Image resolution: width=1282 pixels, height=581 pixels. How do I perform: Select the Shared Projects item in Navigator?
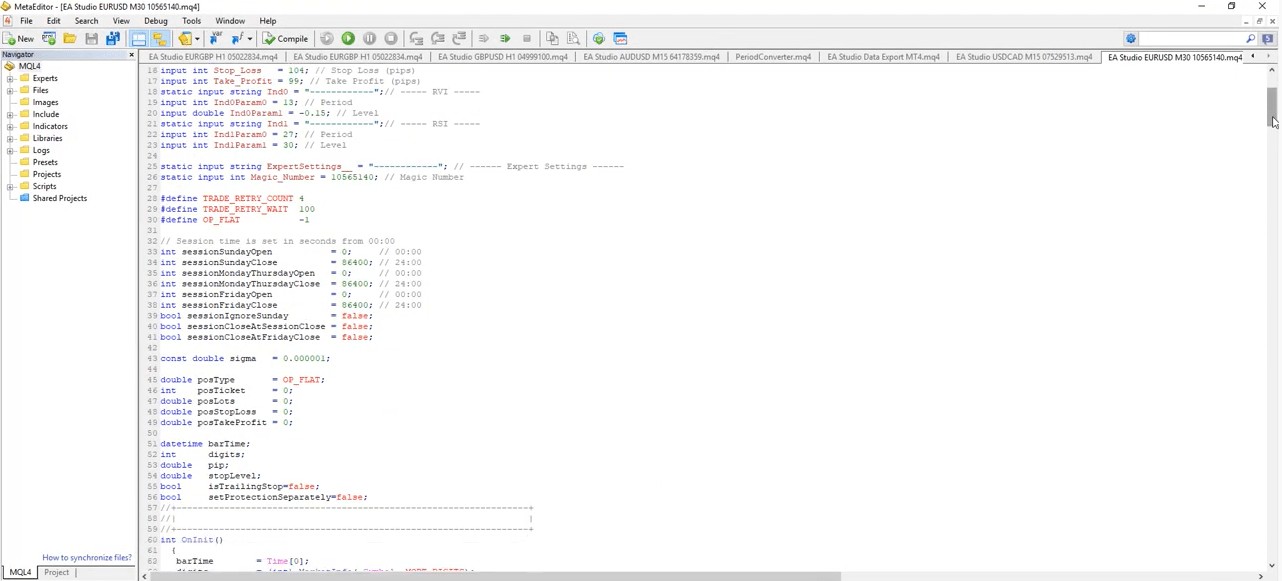pyautogui.click(x=60, y=198)
